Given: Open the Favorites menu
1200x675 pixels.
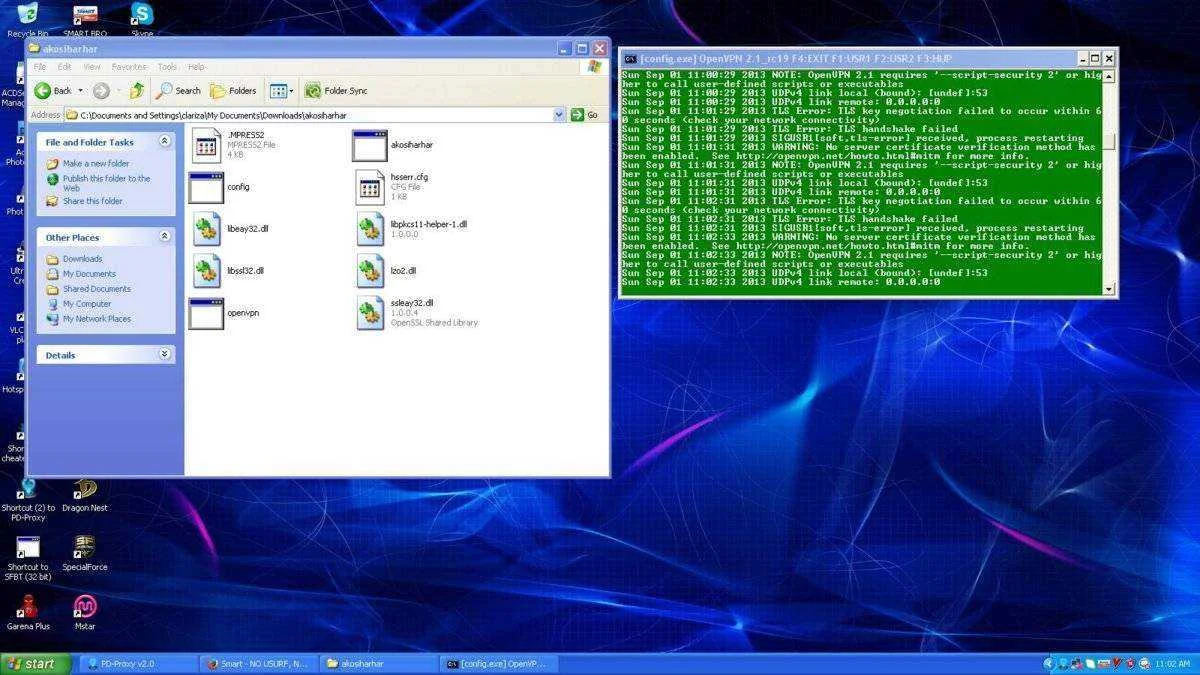Looking at the screenshot, I should click(129, 67).
